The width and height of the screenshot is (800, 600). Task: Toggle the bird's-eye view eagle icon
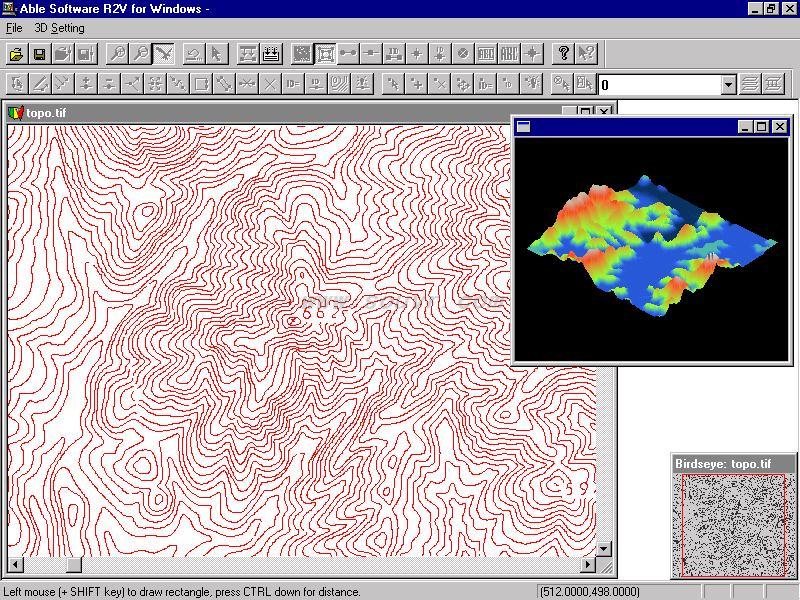coord(164,54)
